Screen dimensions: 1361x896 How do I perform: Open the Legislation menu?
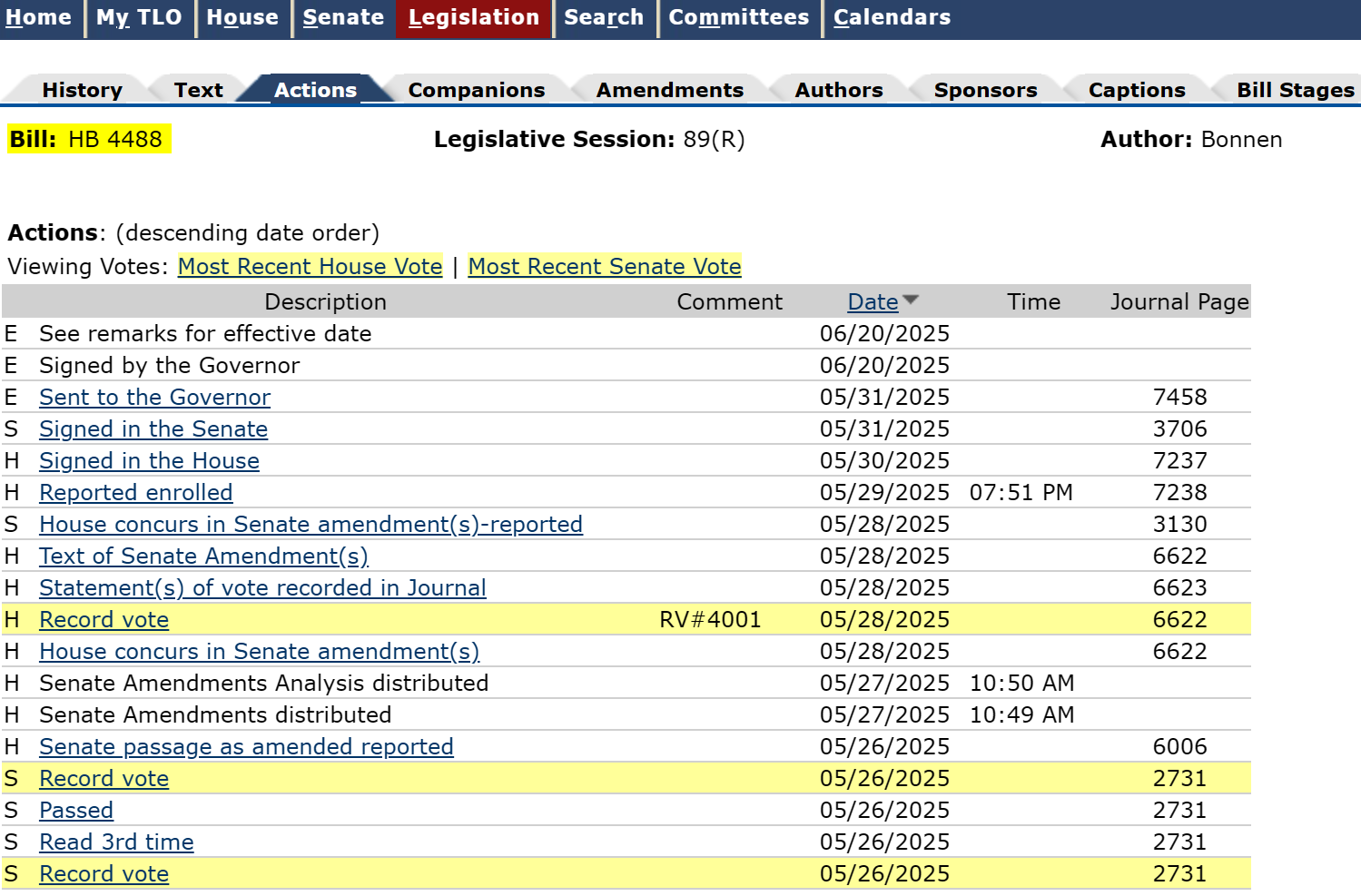473,17
